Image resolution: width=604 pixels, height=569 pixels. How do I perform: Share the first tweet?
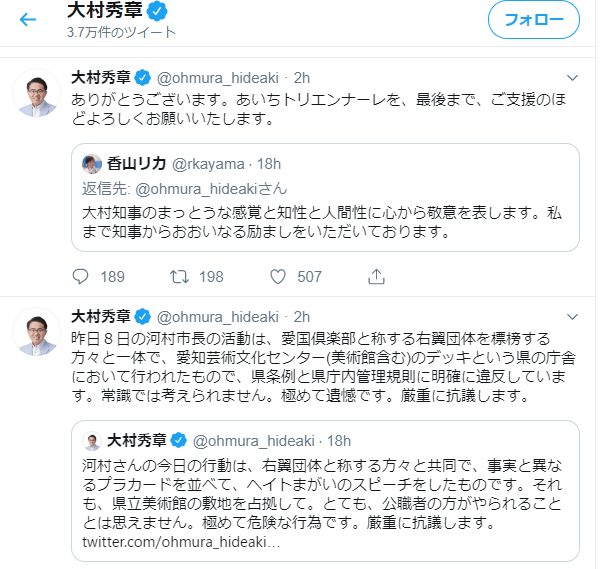(x=376, y=276)
